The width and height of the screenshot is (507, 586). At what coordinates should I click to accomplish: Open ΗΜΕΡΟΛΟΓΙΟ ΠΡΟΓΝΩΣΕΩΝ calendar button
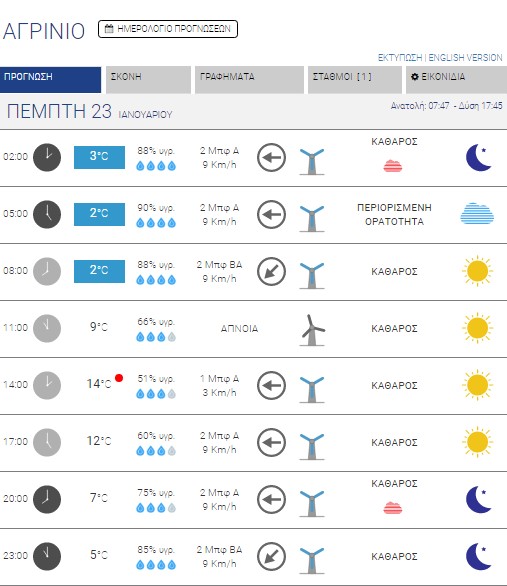[x=168, y=29]
